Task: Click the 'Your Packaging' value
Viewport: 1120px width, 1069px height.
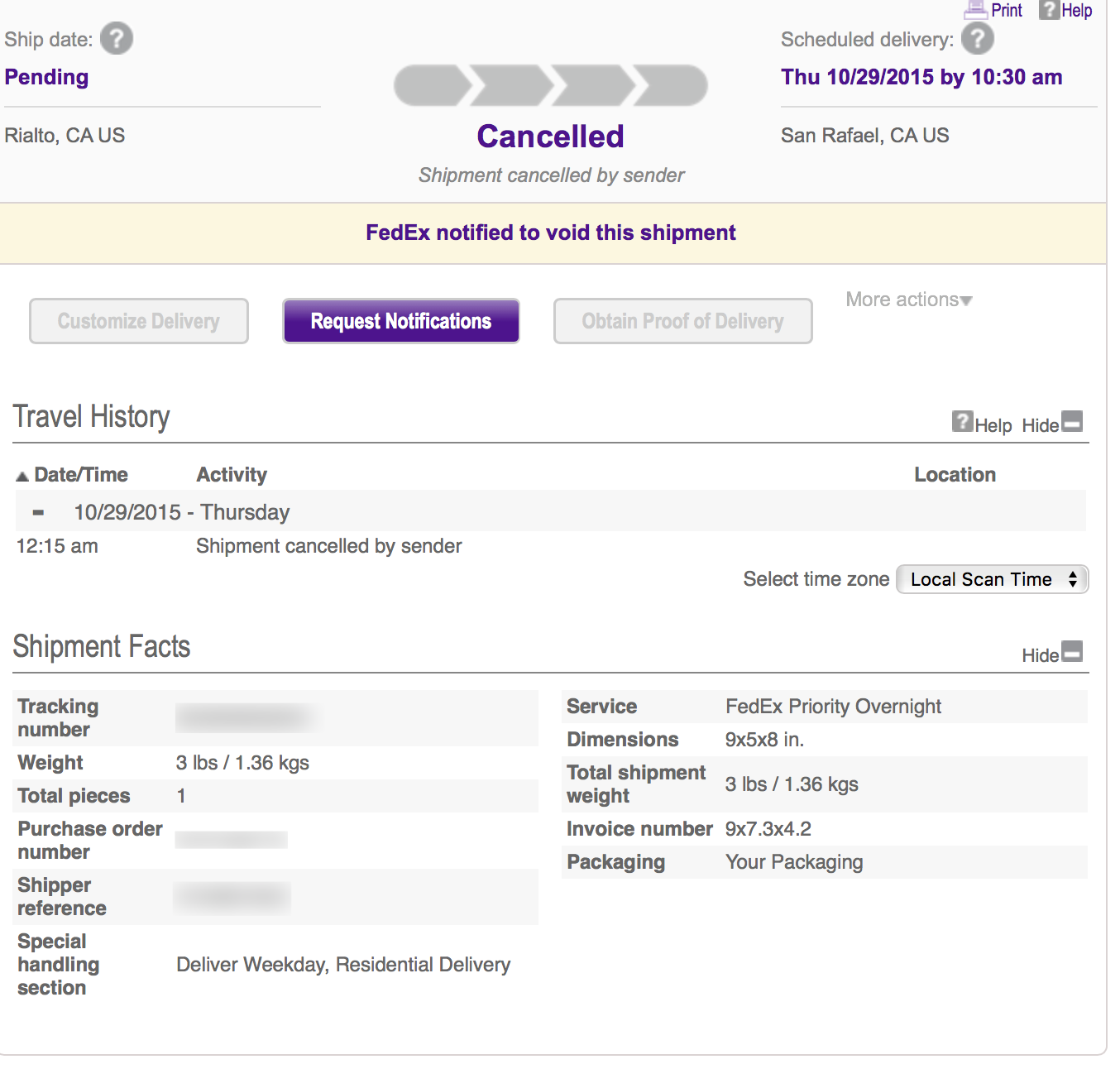Action: click(794, 862)
